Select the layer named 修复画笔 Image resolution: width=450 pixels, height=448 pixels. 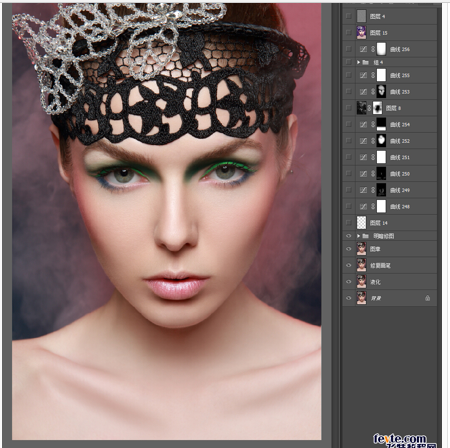pos(390,265)
